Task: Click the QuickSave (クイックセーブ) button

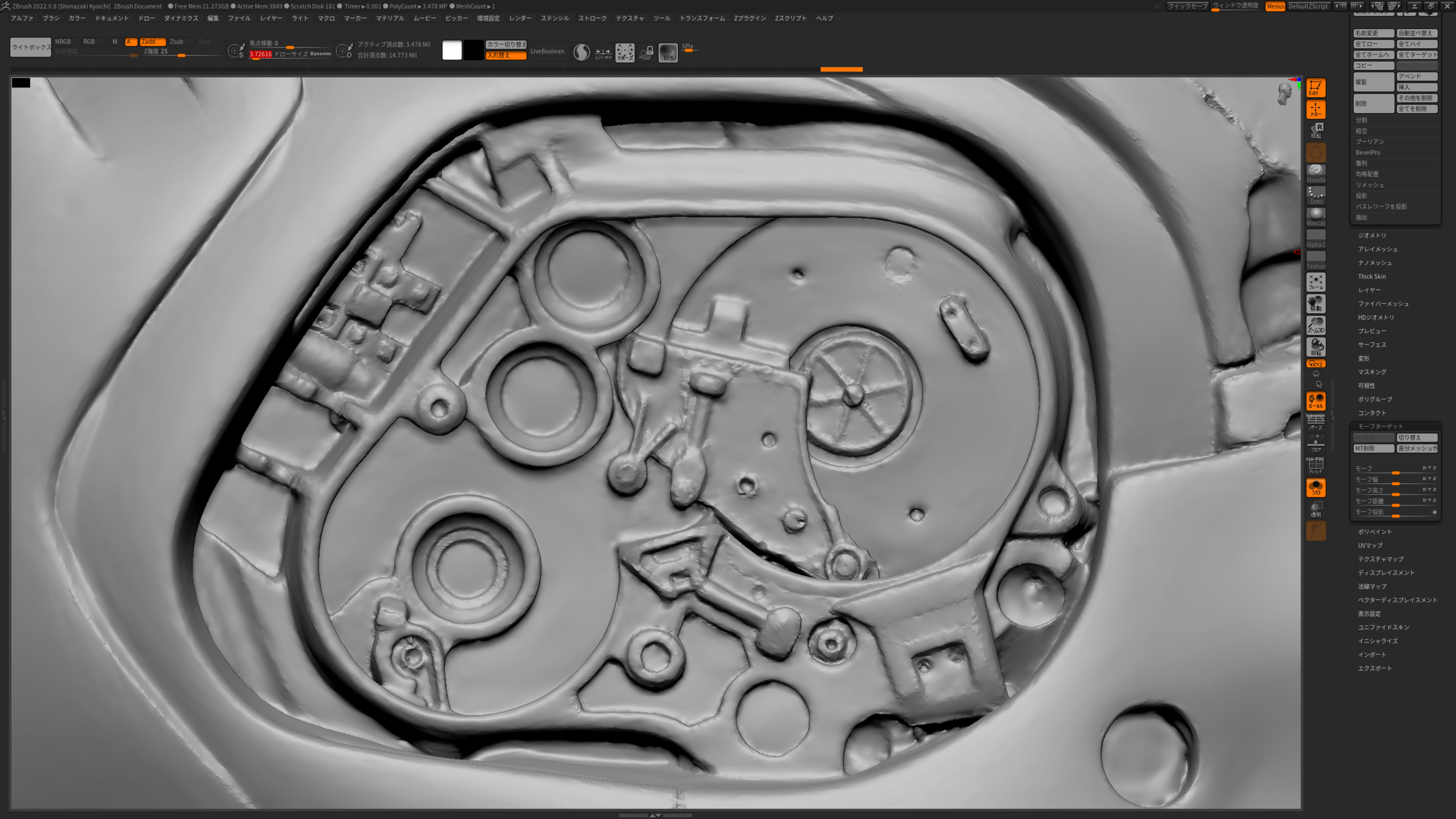Action: [1187, 6]
